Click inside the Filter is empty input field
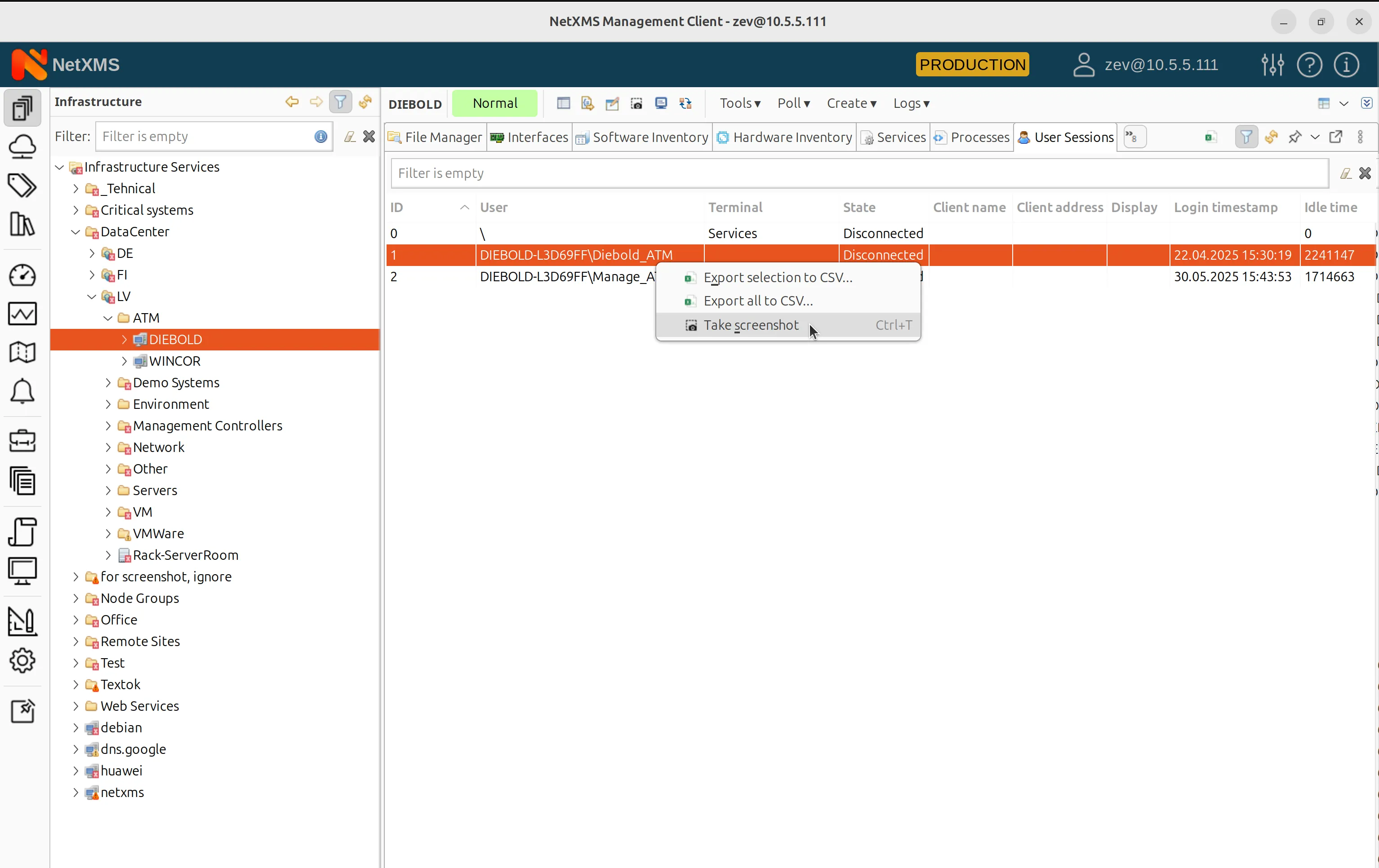The width and height of the screenshot is (1379, 868). 859,173
